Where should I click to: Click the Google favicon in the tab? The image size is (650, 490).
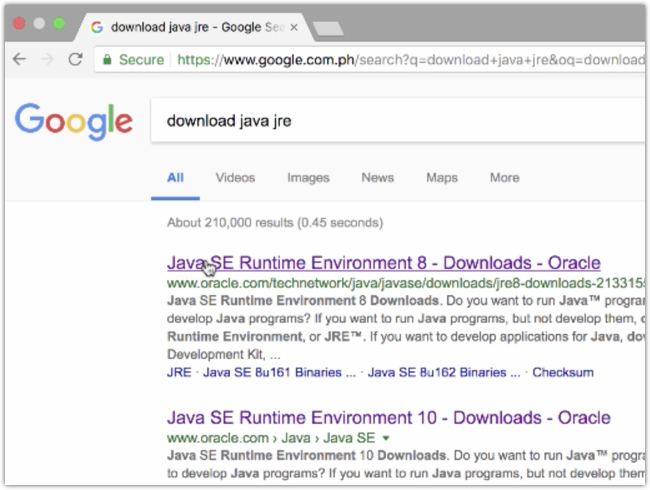click(x=97, y=27)
